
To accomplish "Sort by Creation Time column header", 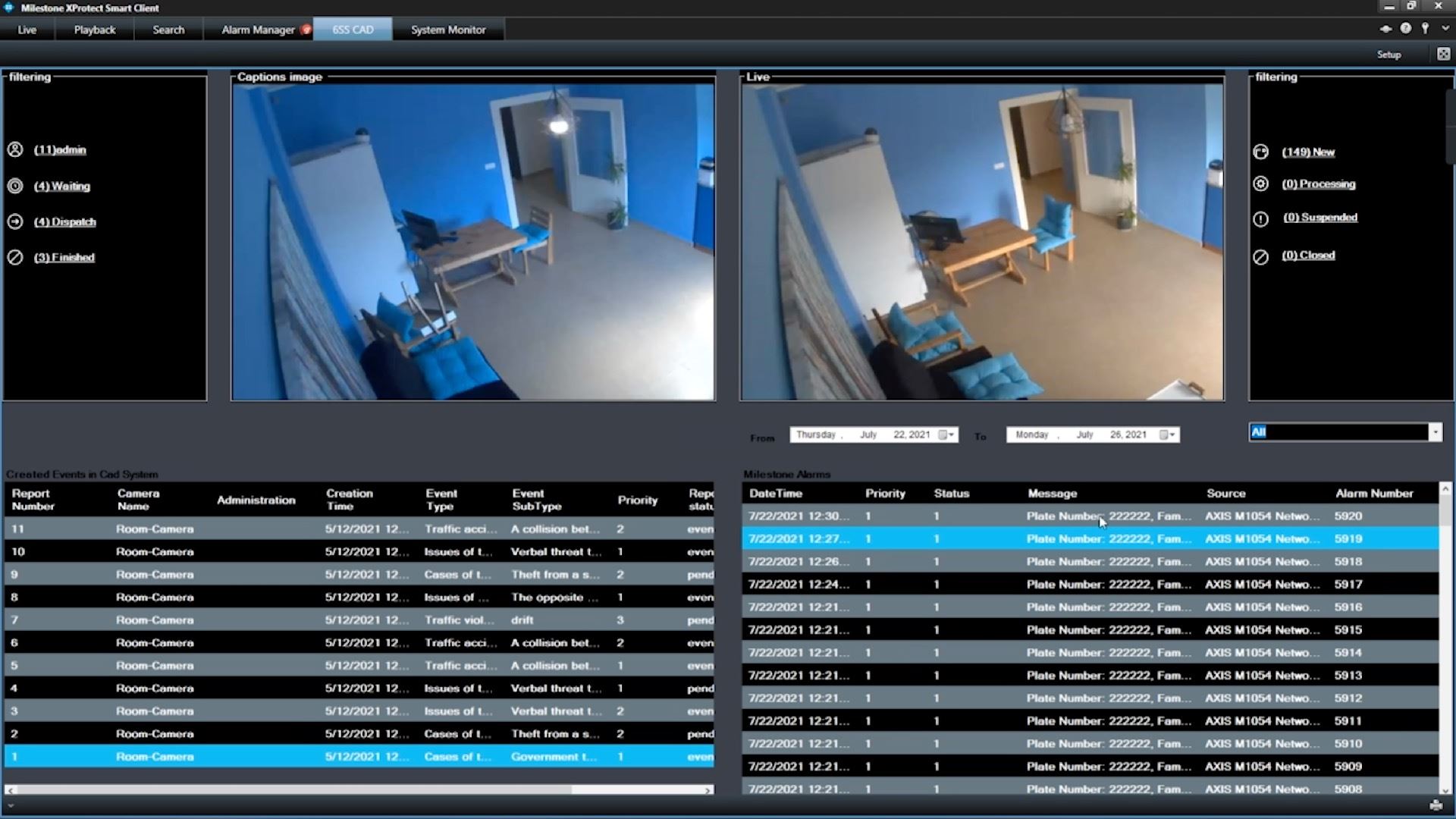I will pyautogui.click(x=350, y=500).
